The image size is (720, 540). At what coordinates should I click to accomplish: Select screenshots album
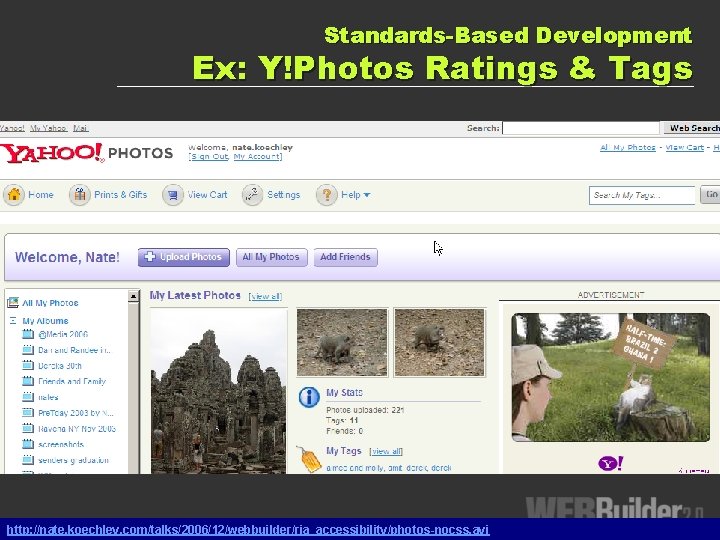[61, 444]
